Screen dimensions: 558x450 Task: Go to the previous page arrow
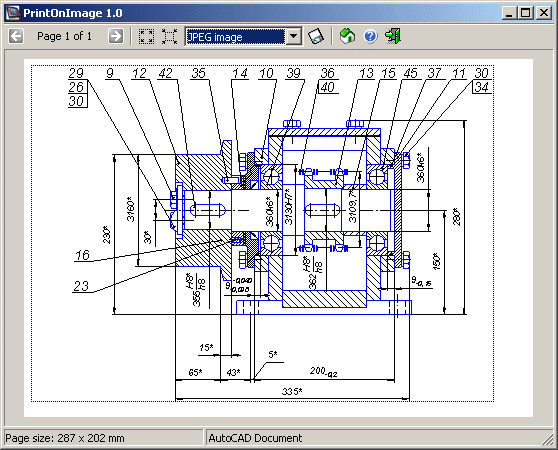click(16, 36)
